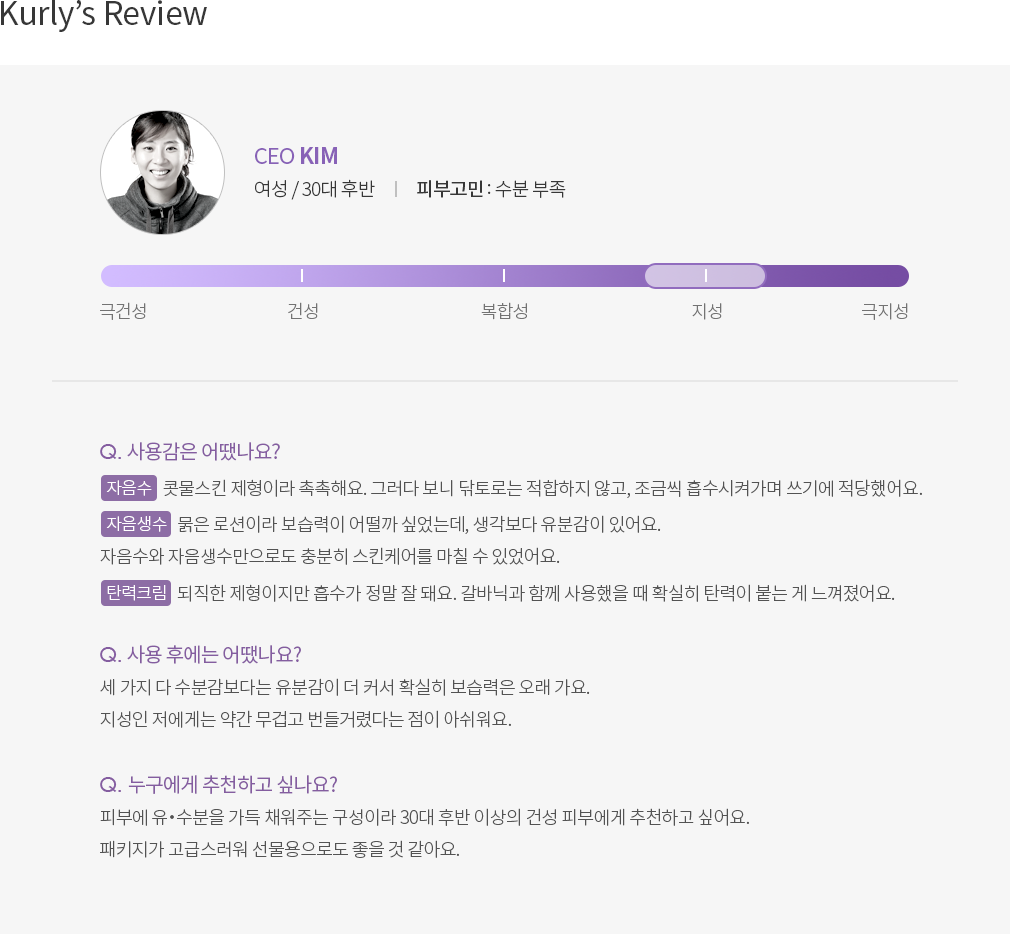This screenshot has height=934, width=1010.
Task: Click the 극건성 skin type label
Action: click(x=123, y=311)
